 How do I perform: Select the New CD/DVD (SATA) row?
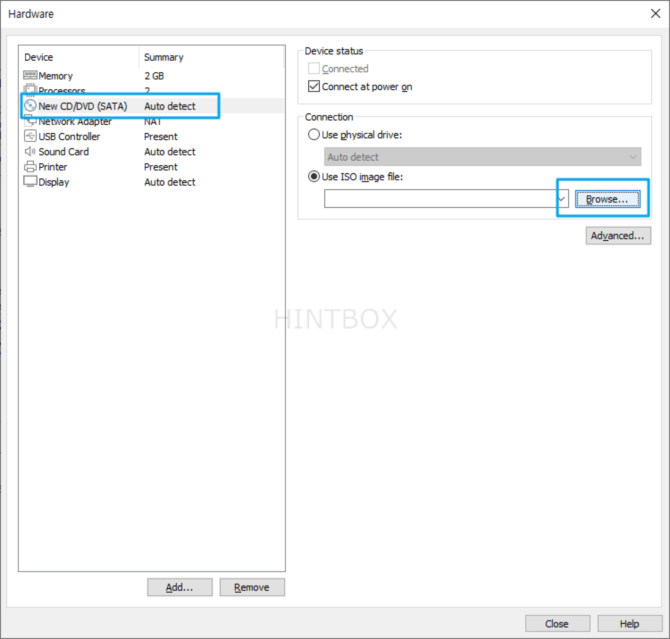pos(153,106)
